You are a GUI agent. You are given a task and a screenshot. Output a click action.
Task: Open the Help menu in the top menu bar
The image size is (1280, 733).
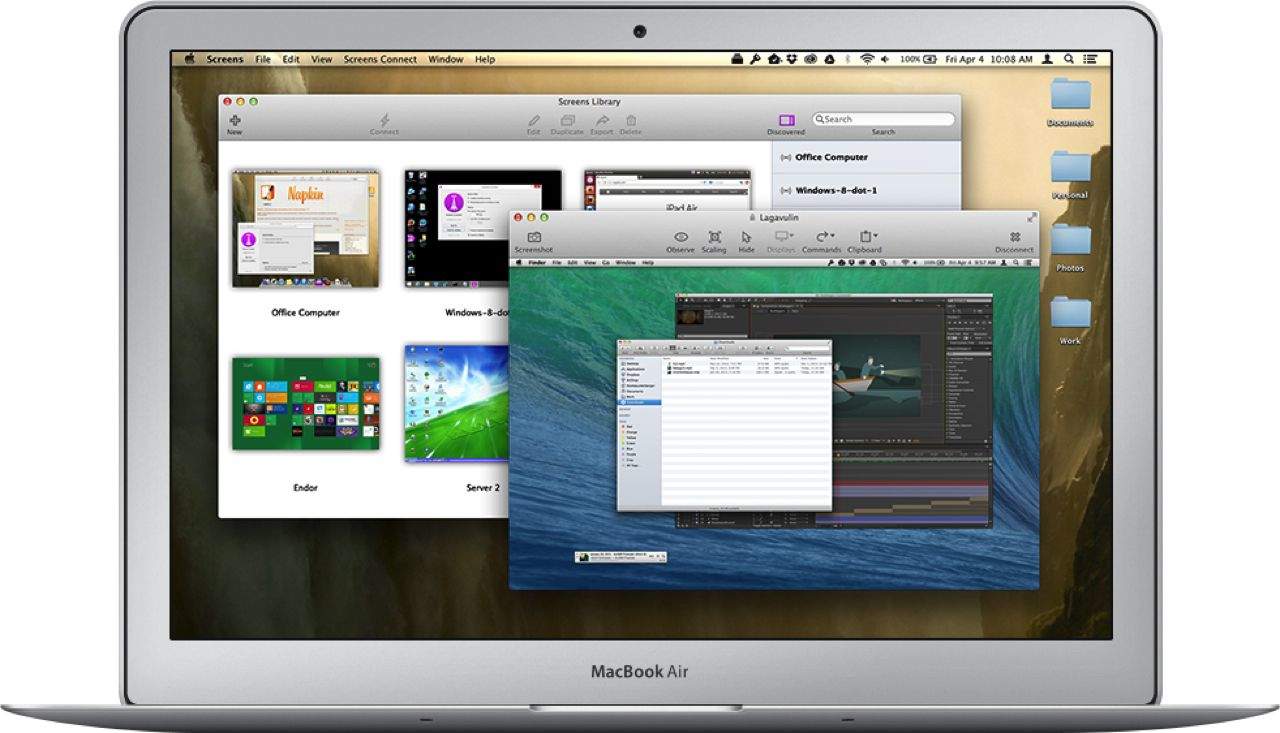[x=485, y=59]
